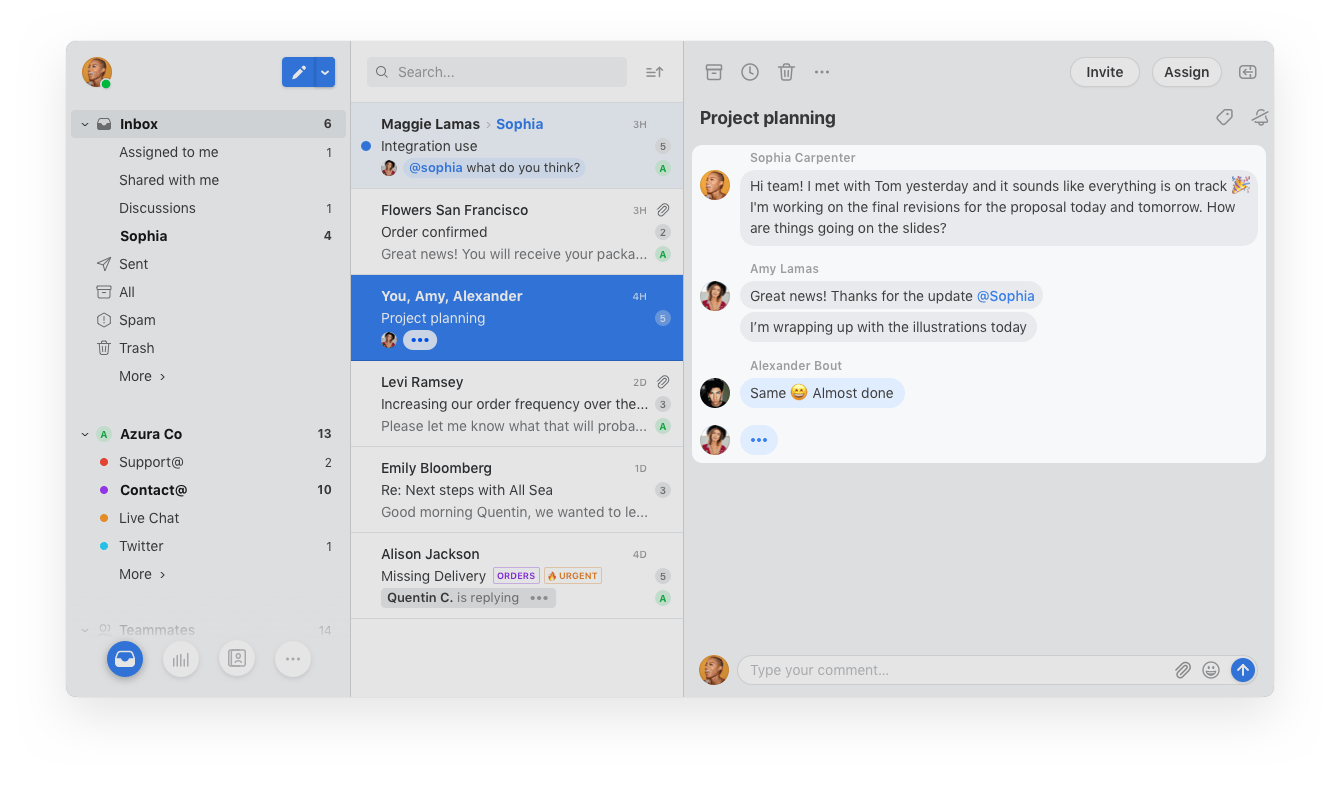Collapse the Inbox section

85,123
